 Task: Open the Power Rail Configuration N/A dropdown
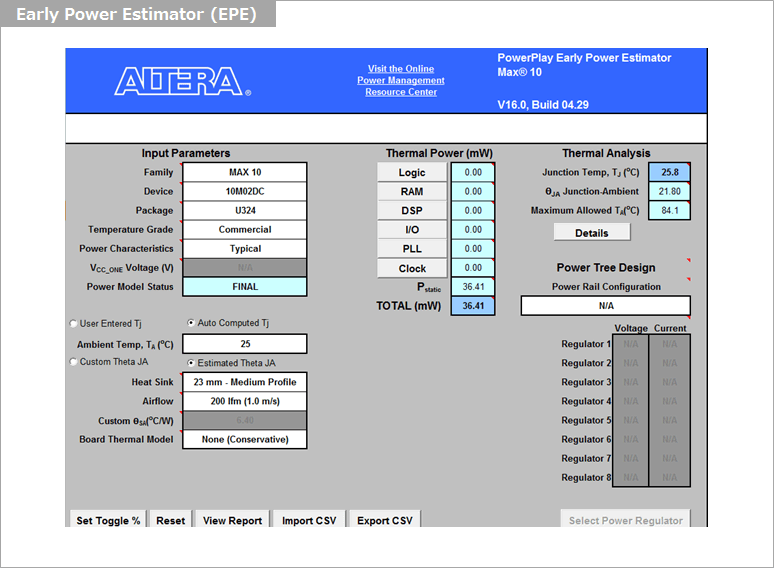click(606, 305)
